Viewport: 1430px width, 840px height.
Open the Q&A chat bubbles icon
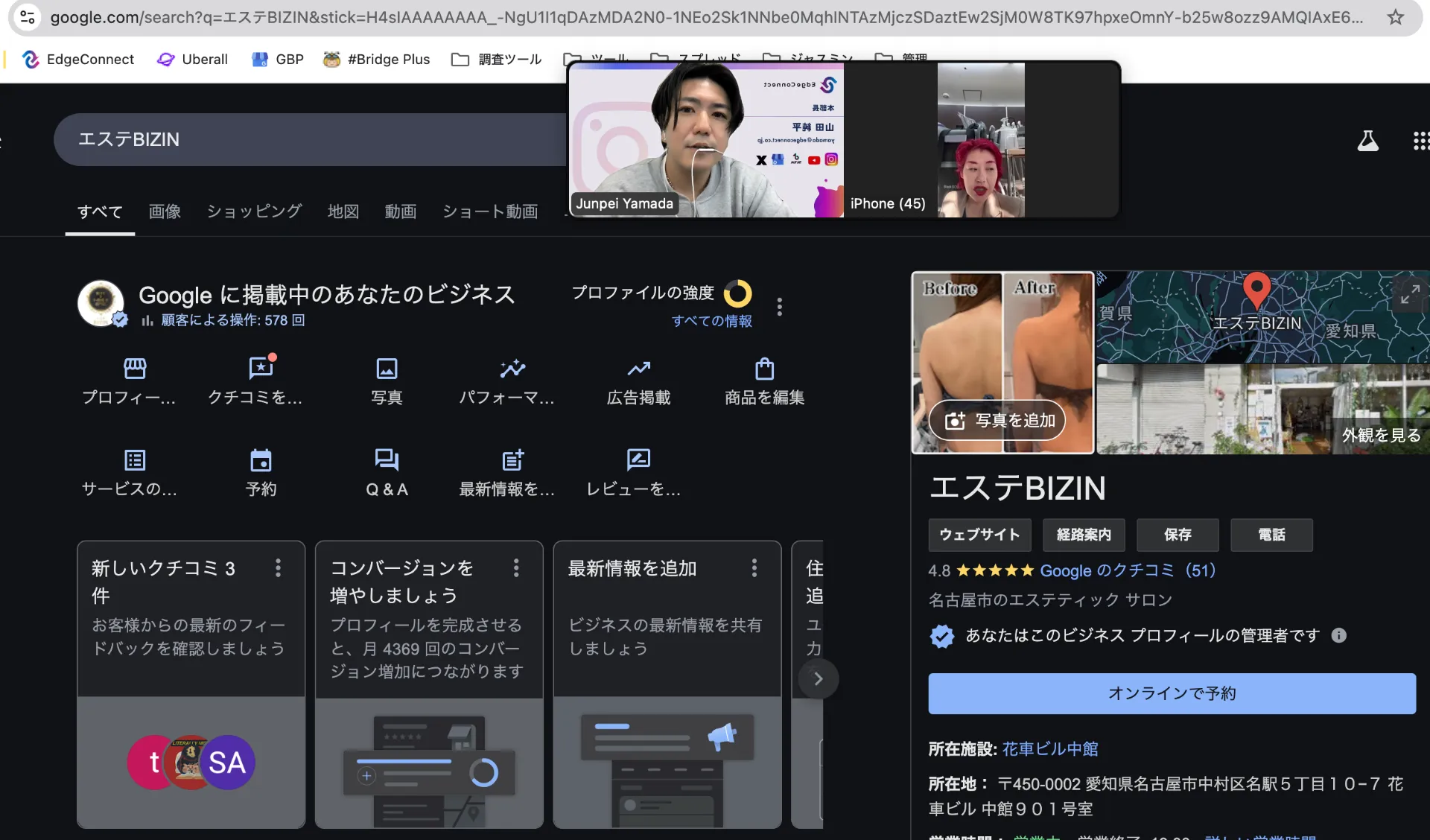tap(387, 460)
